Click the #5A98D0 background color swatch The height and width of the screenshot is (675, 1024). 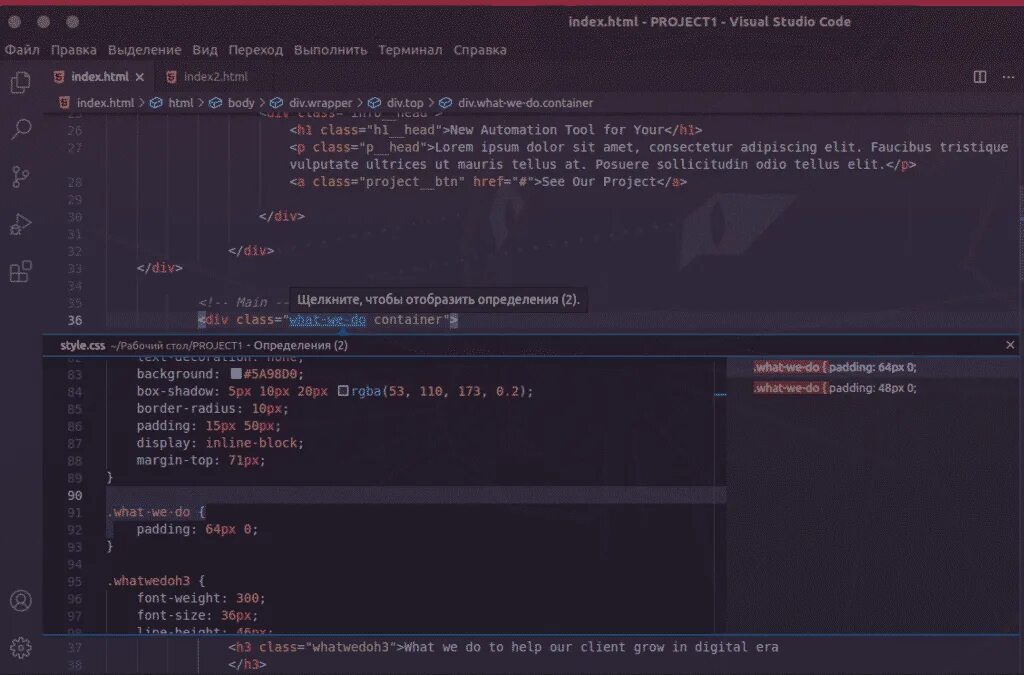[x=236, y=373]
